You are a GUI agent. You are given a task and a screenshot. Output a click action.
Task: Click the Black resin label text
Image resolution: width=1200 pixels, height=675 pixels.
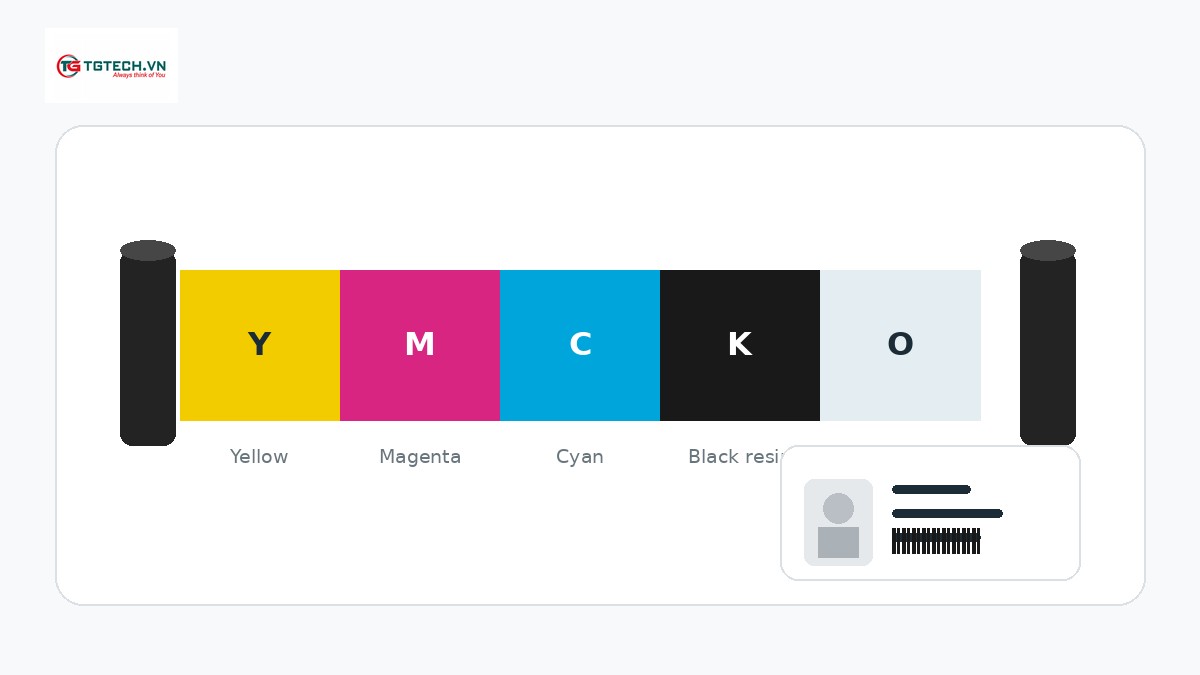(x=735, y=457)
